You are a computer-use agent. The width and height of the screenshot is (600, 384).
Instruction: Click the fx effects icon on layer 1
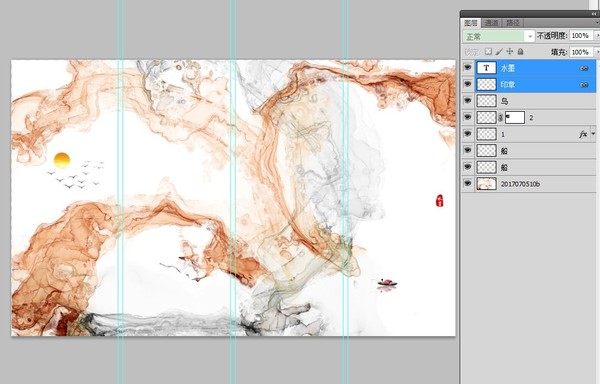[x=583, y=134]
